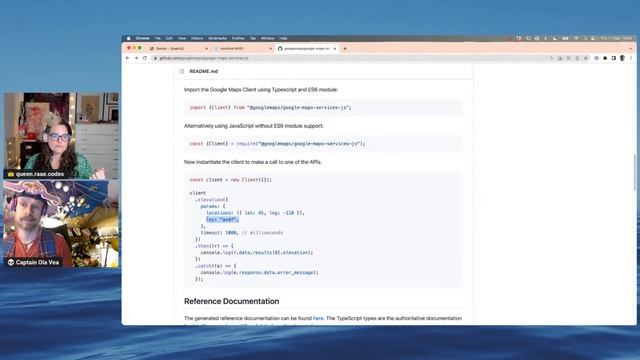Click 'Alternatively using JavaScript' paragraph
This screenshot has height=360, width=640.
[253, 126]
